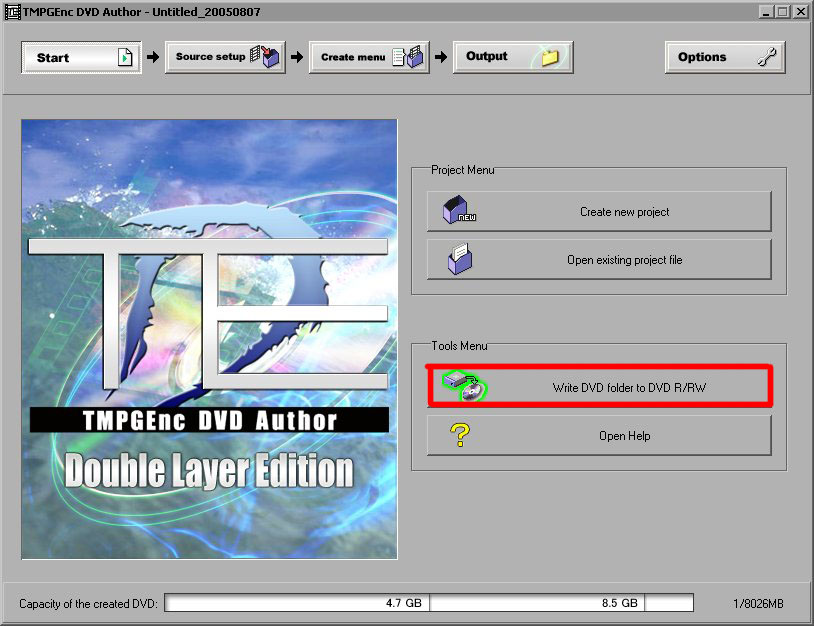Click Open existing project file button
The image size is (814, 626).
point(599,260)
